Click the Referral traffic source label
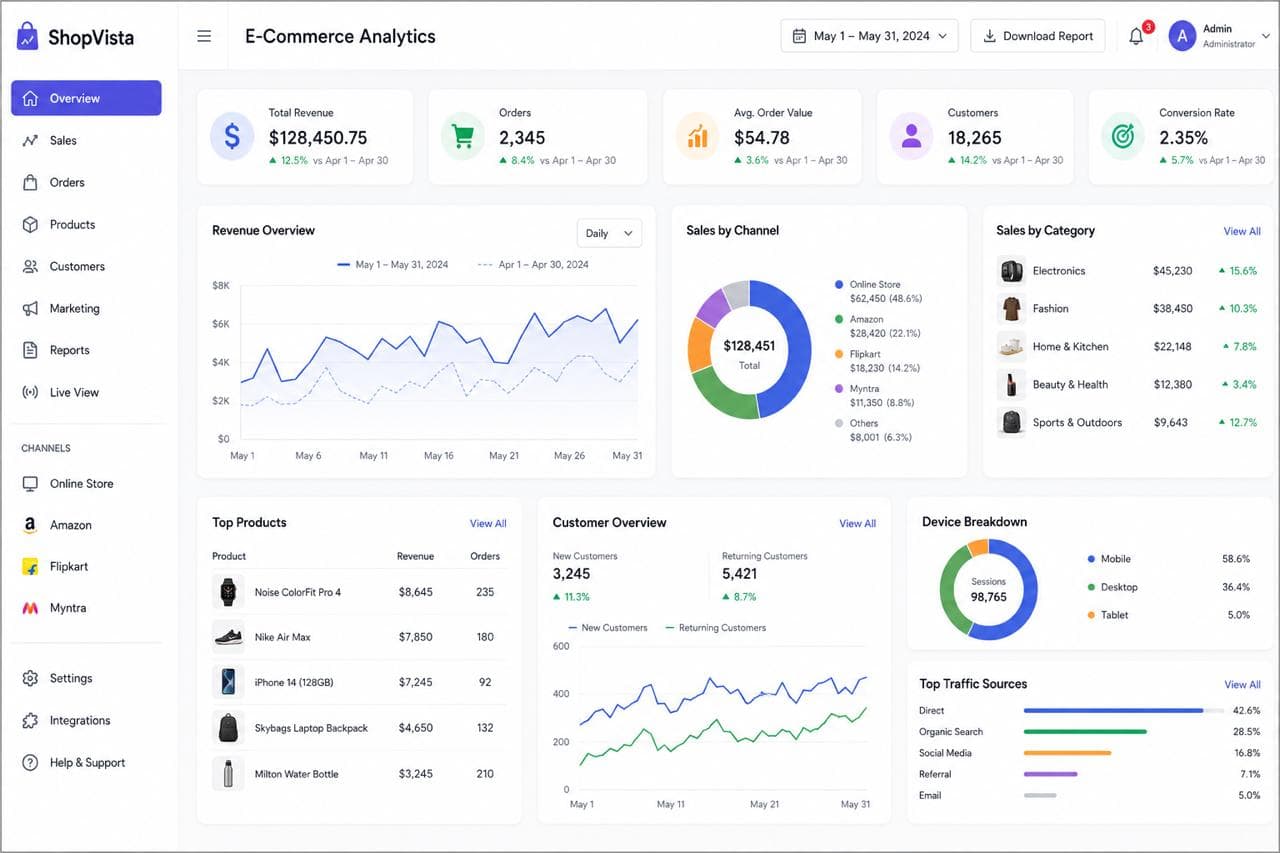 pyautogui.click(x=935, y=774)
